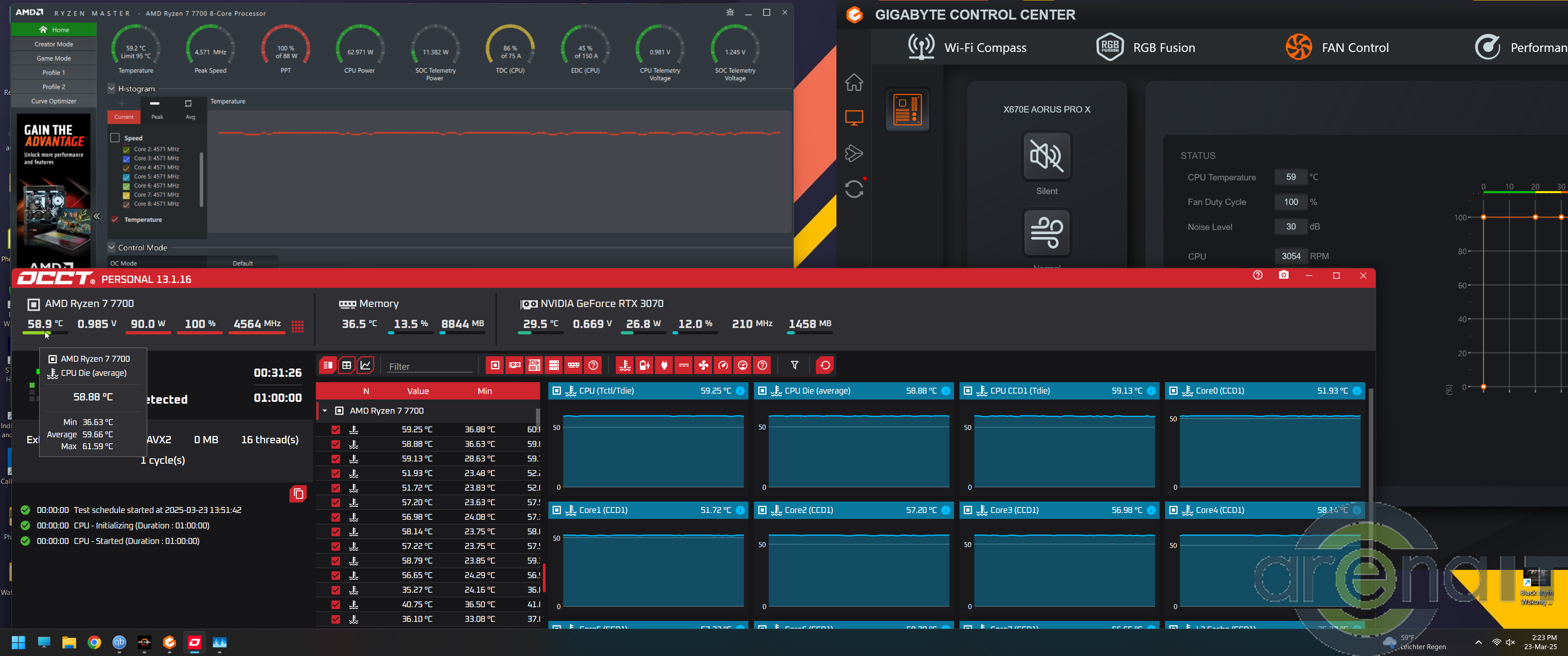Show info for Core0 (CCD1) graph
Image resolution: width=1568 pixels, height=656 pixels.
pos(1357,391)
